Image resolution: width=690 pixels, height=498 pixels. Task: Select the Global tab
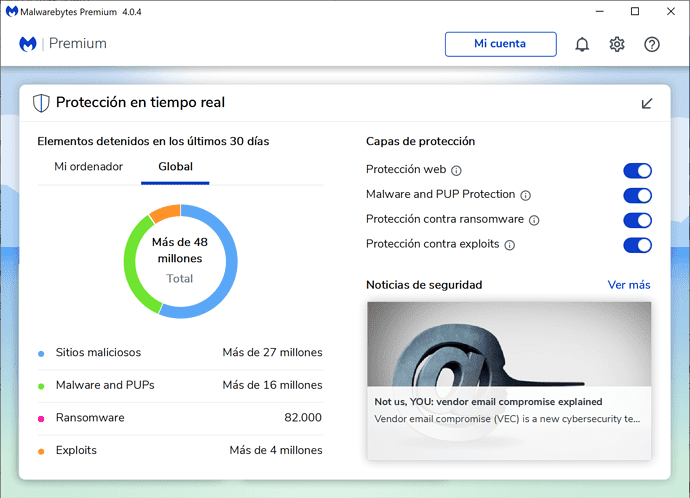(175, 167)
